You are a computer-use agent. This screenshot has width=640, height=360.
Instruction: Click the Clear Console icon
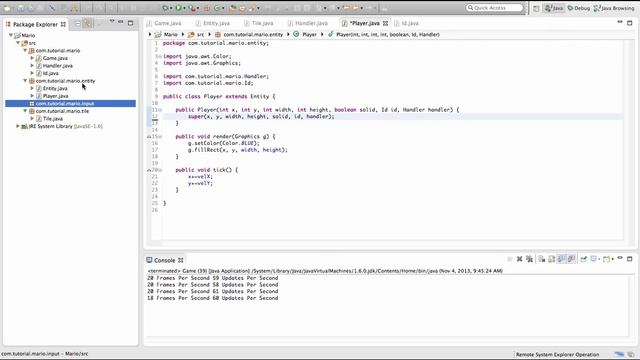(541, 259)
